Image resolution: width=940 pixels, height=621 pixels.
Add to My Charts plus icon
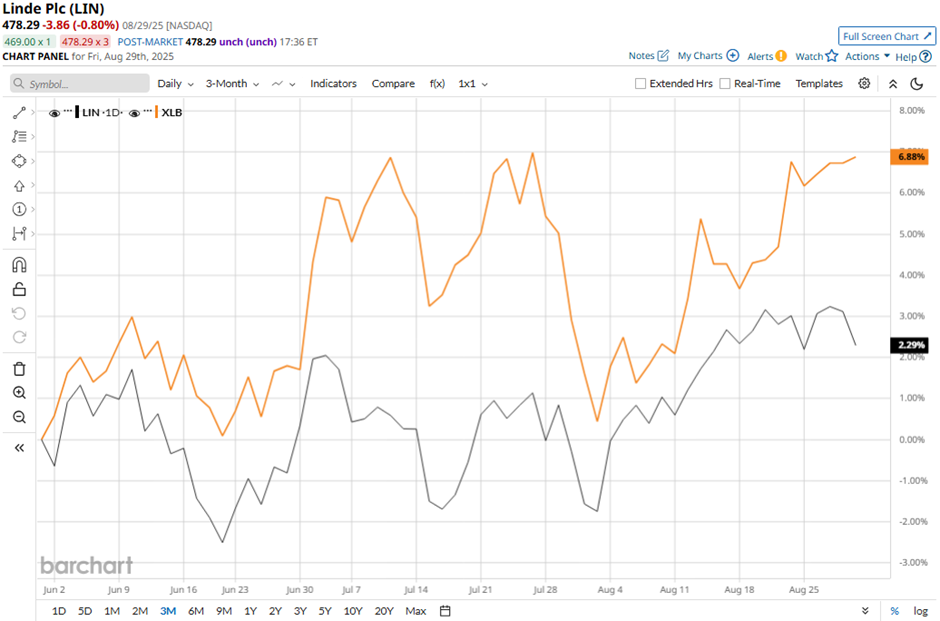point(733,56)
